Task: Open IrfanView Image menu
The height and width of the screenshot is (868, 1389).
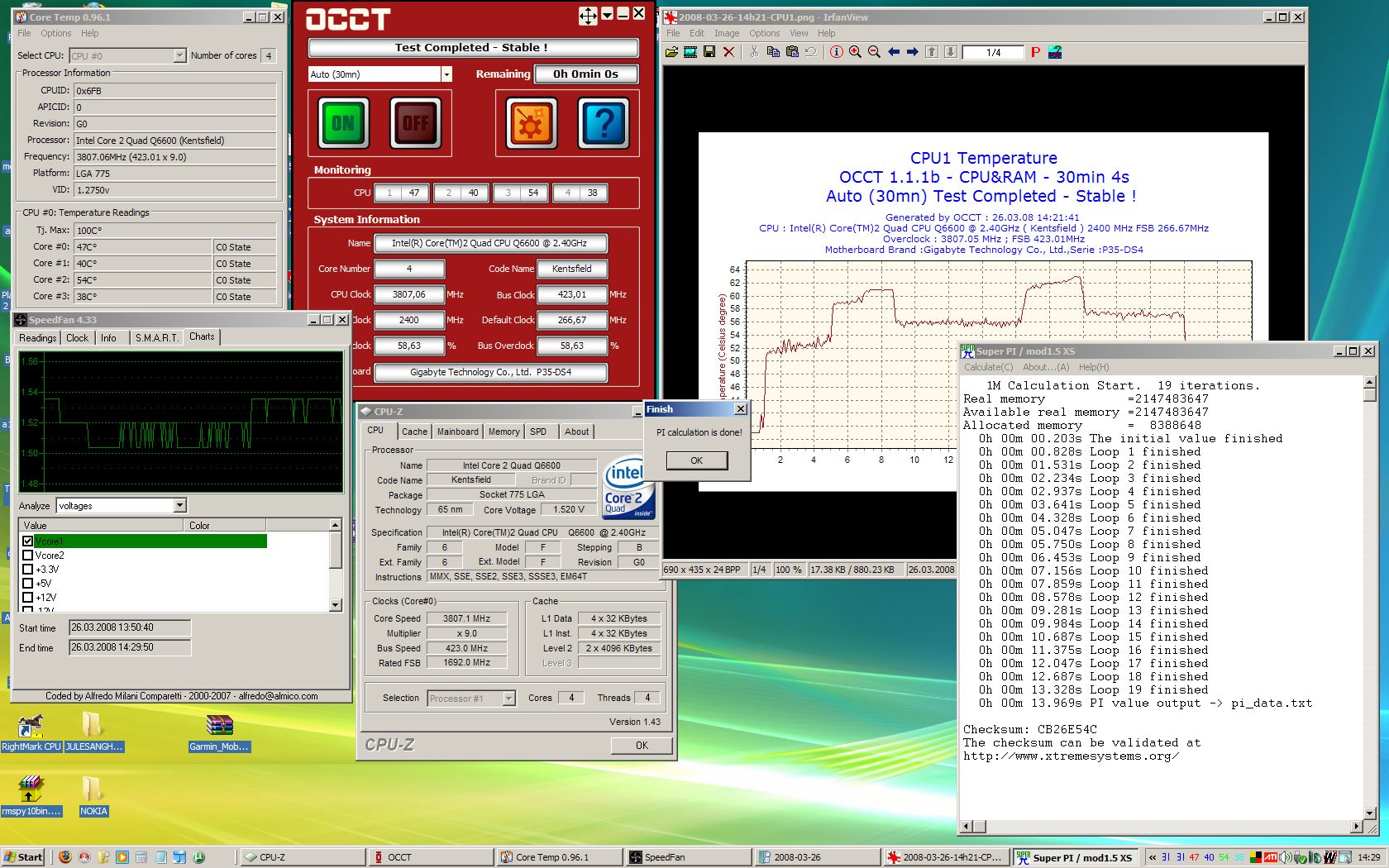Action: [x=727, y=33]
